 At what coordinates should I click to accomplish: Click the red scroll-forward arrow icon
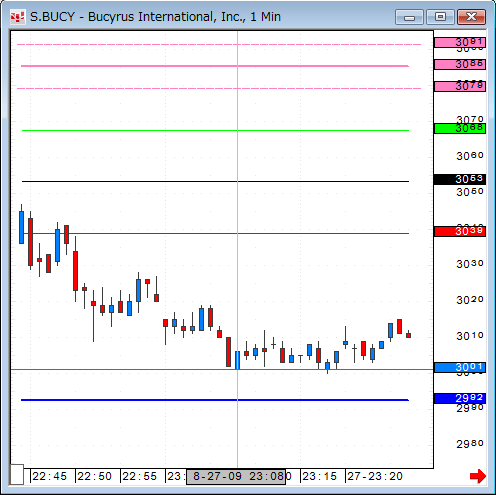click(478, 476)
